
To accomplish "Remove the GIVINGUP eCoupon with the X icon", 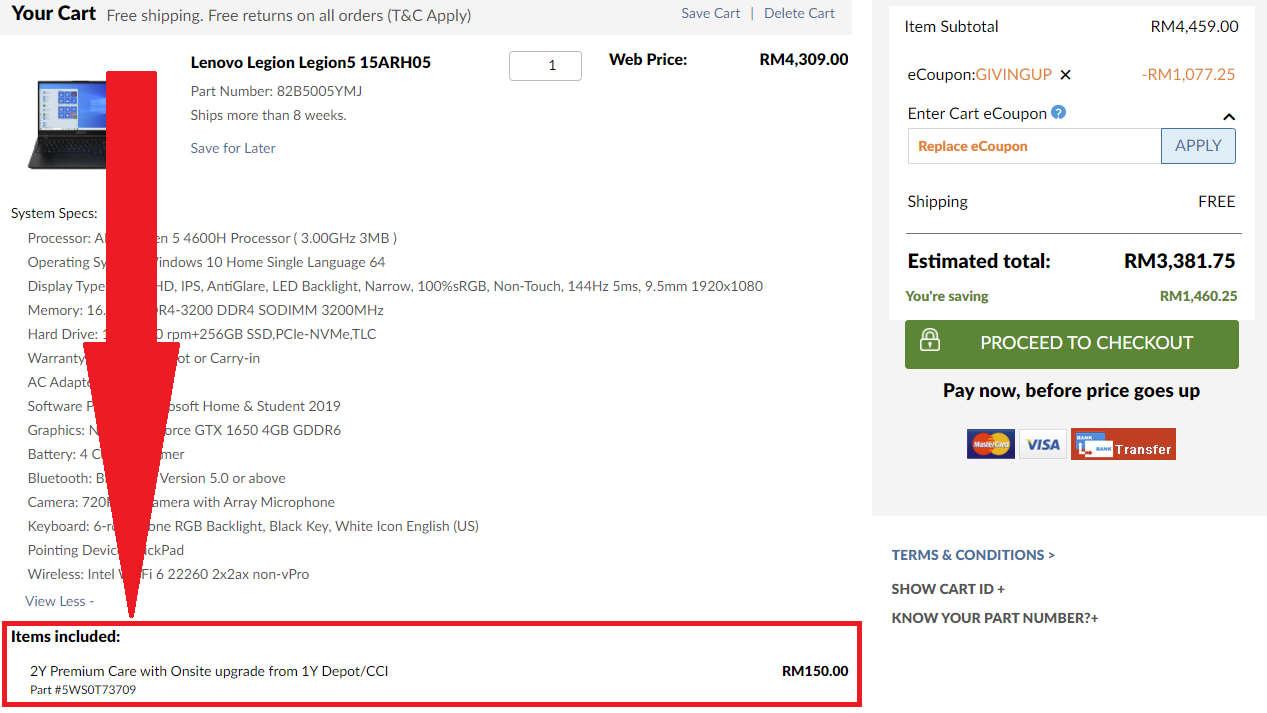I will (1065, 75).
